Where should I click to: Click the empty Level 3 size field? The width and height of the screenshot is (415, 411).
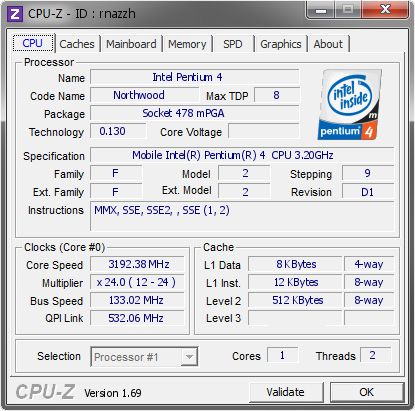pos(295,318)
